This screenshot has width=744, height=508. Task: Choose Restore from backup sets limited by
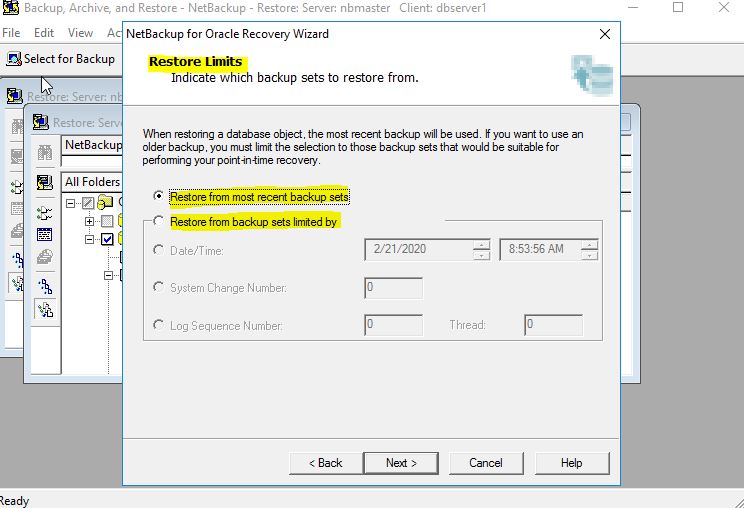pos(158,221)
